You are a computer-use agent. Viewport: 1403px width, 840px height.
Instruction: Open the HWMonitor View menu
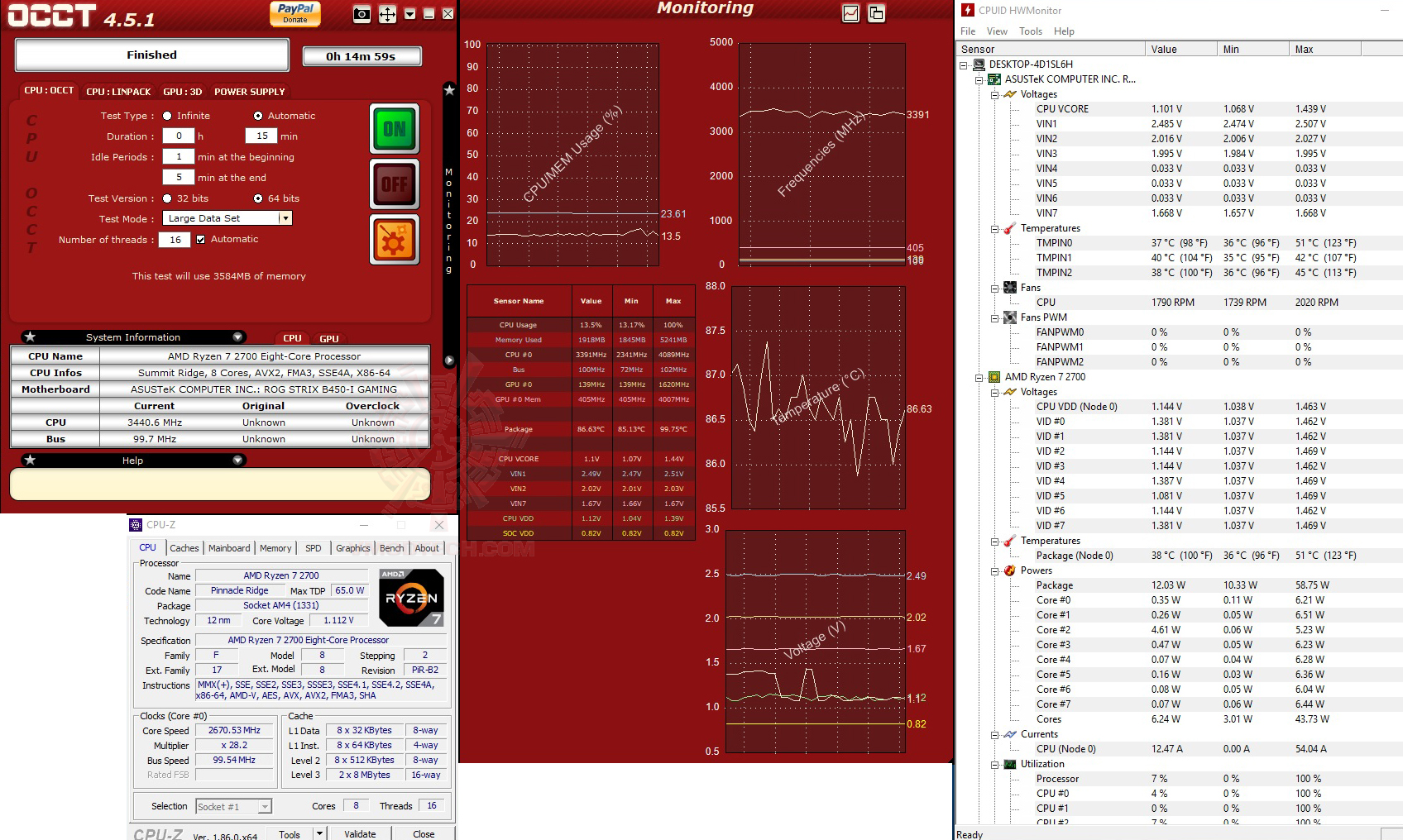point(997,31)
